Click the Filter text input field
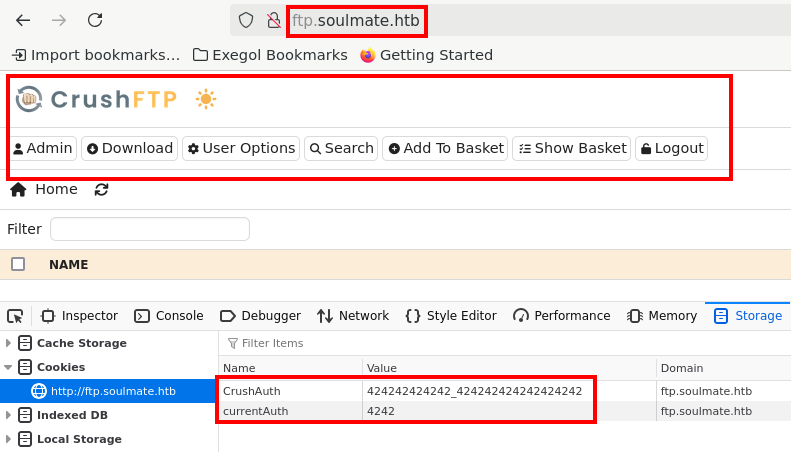791x452 pixels. [x=149, y=229]
